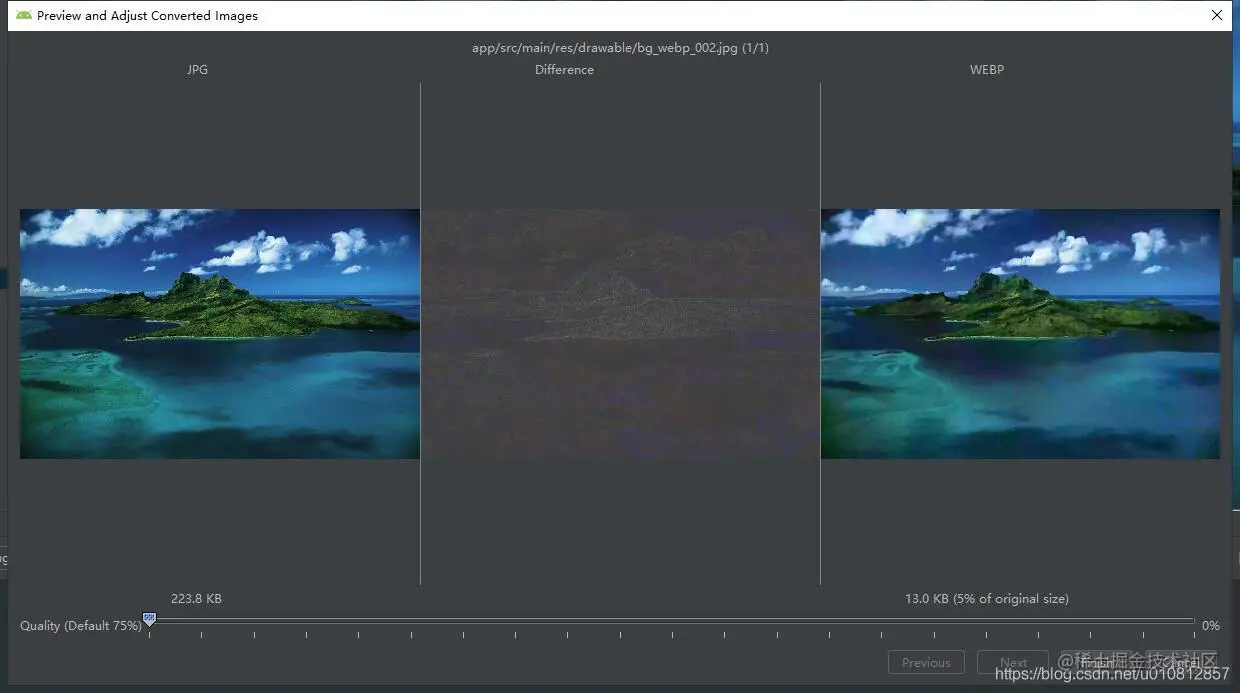Click the Cancel button

(x=1182, y=662)
